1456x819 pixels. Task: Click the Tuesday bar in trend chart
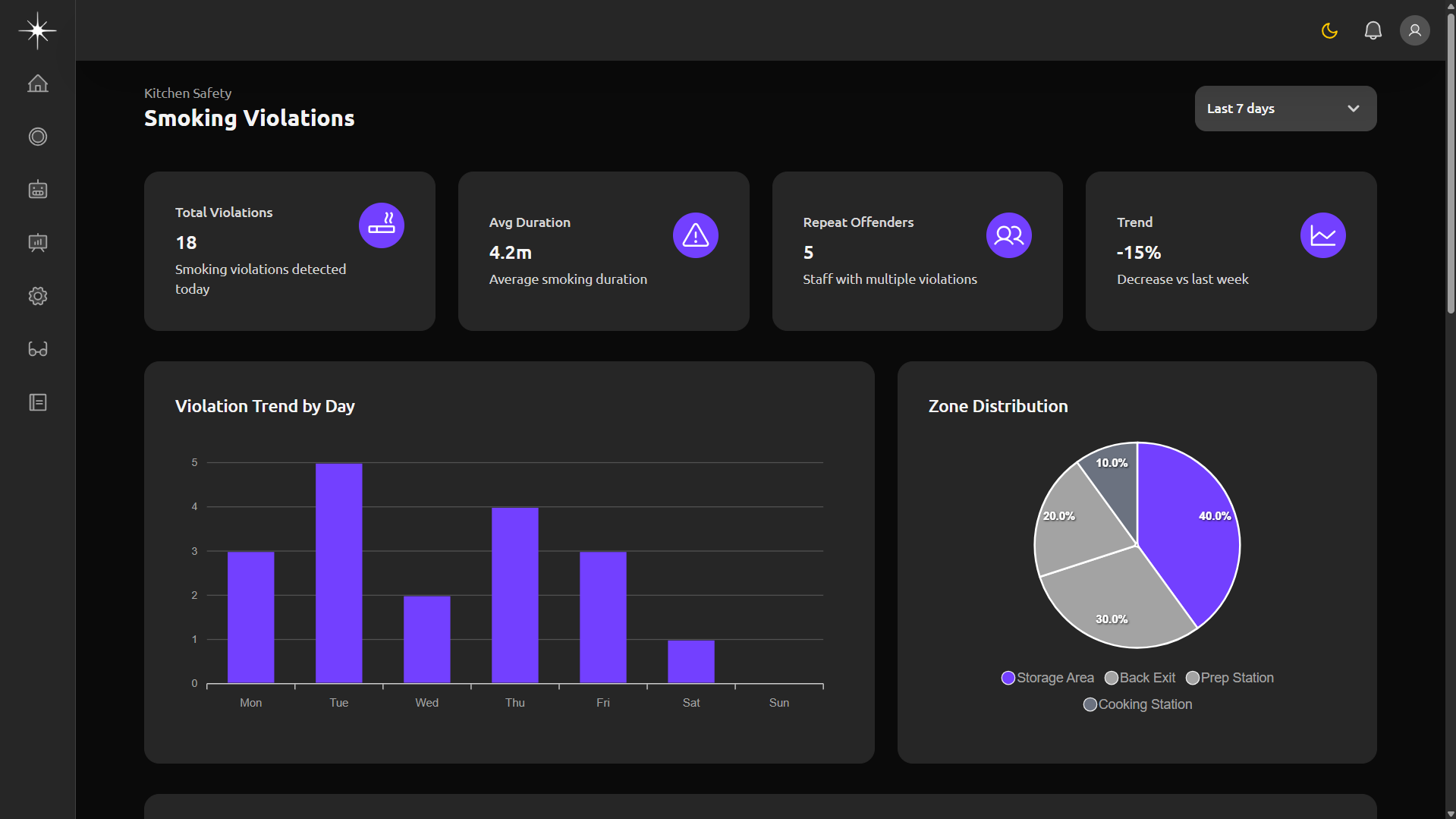[x=338, y=573]
